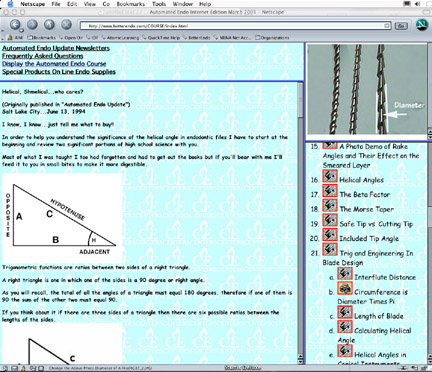
Task: Click the icon beside Interflute Distance
Action: [x=345, y=273]
